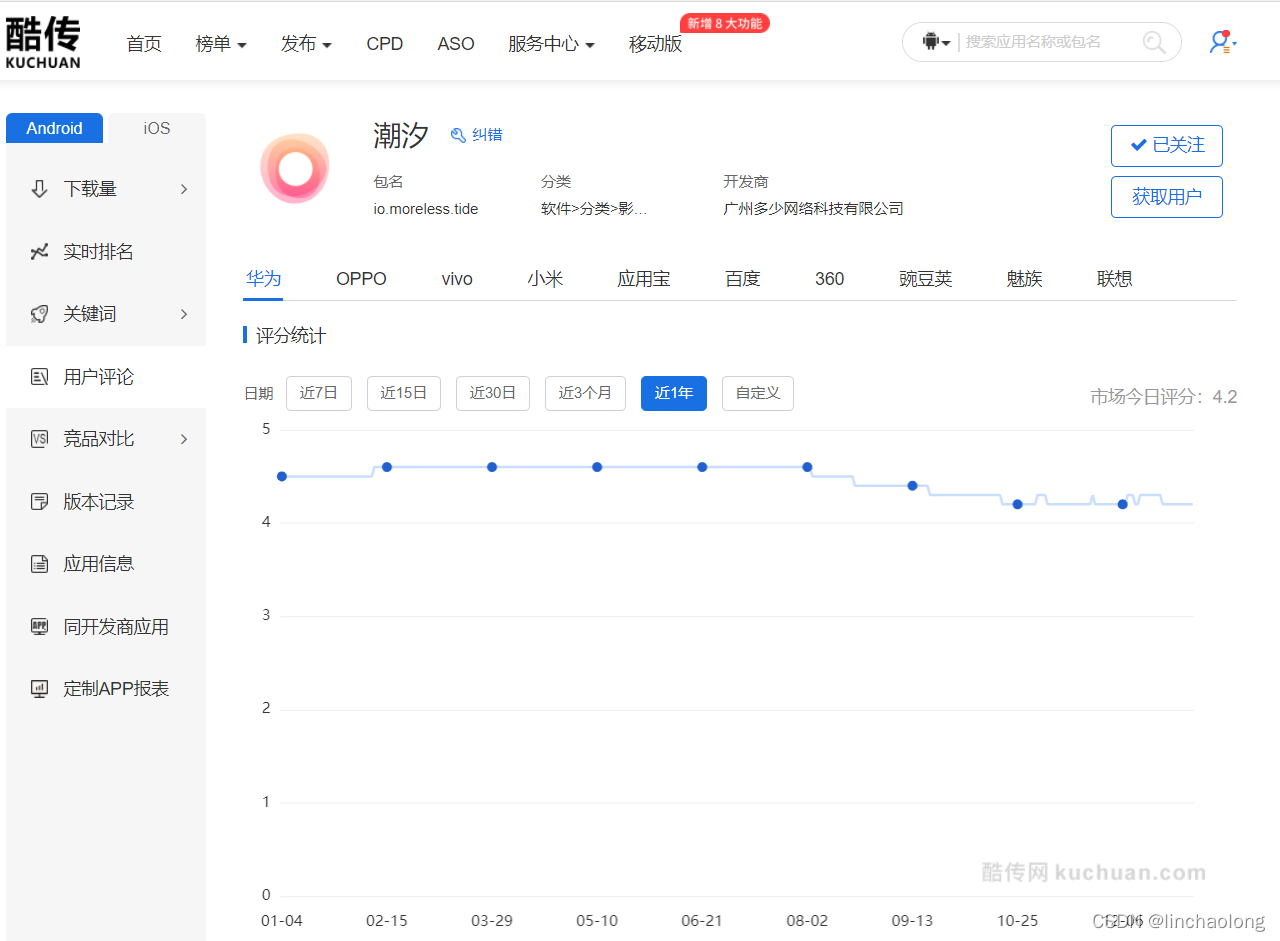The image size is (1280, 941).
Task: Switch to the vivo market tab
Action: (457, 279)
